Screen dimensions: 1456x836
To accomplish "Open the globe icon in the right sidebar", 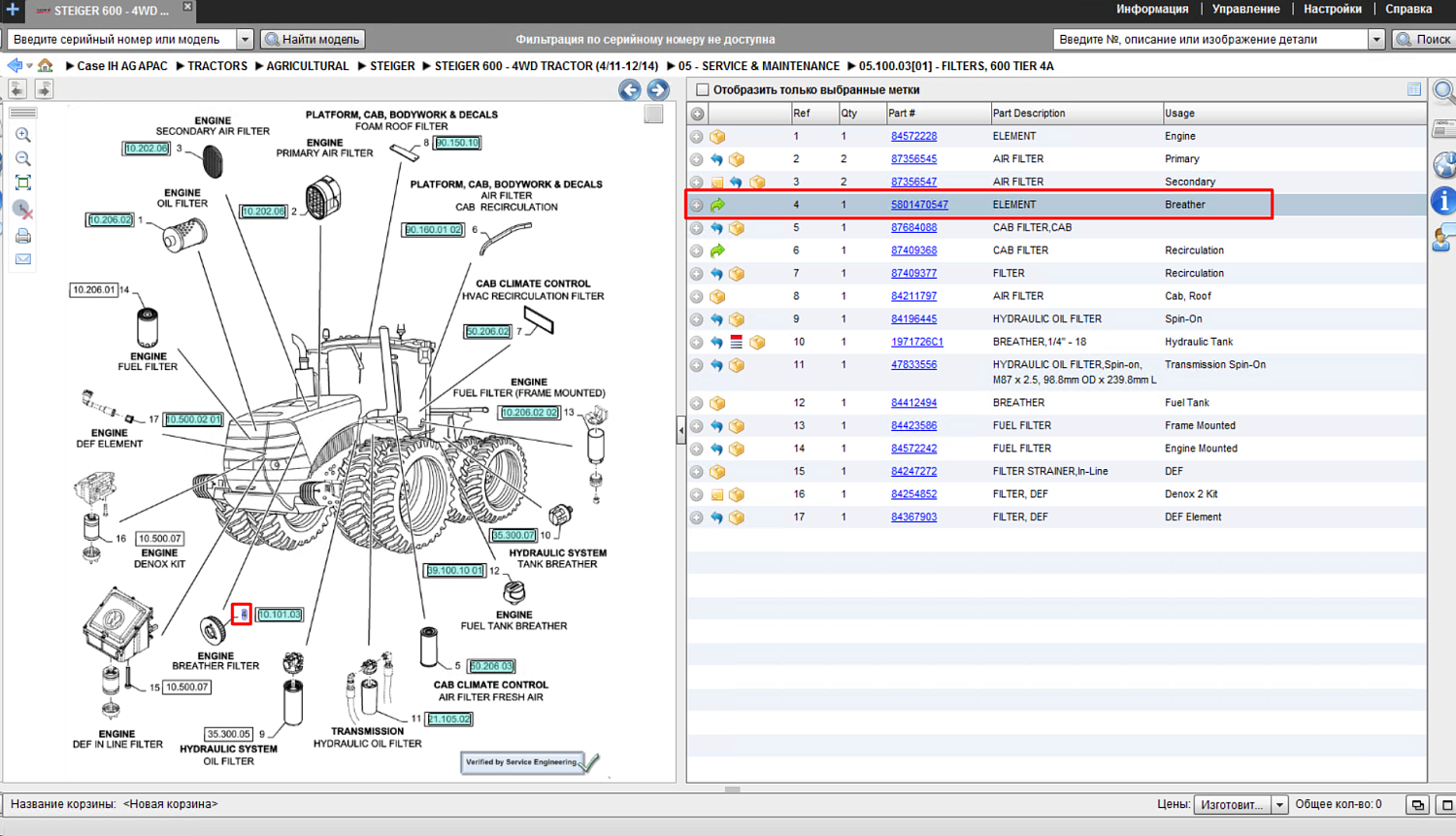I will click(x=1444, y=165).
